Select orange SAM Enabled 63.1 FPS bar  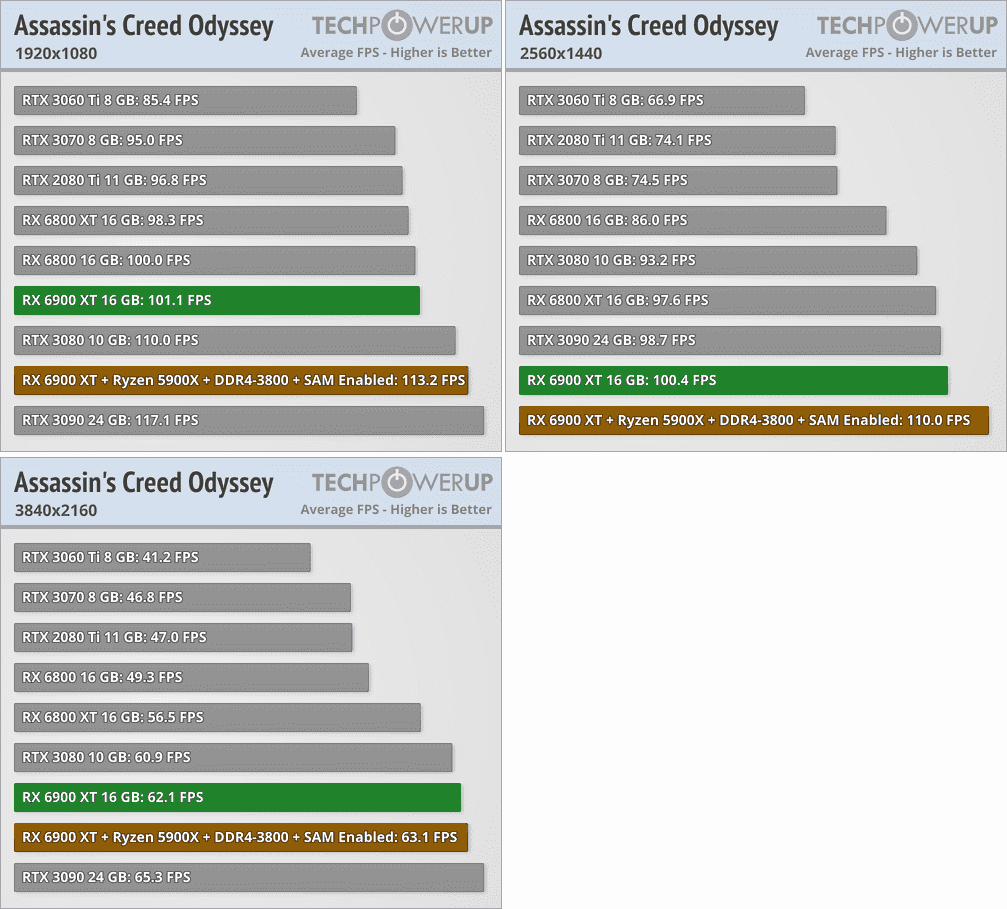point(241,837)
